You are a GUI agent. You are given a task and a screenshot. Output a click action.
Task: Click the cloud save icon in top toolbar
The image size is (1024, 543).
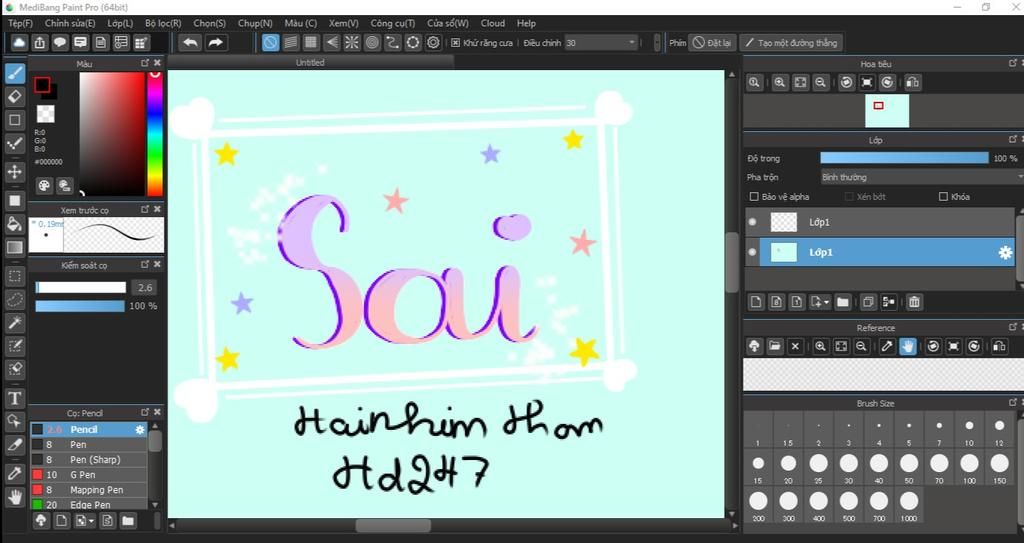tap(19, 43)
